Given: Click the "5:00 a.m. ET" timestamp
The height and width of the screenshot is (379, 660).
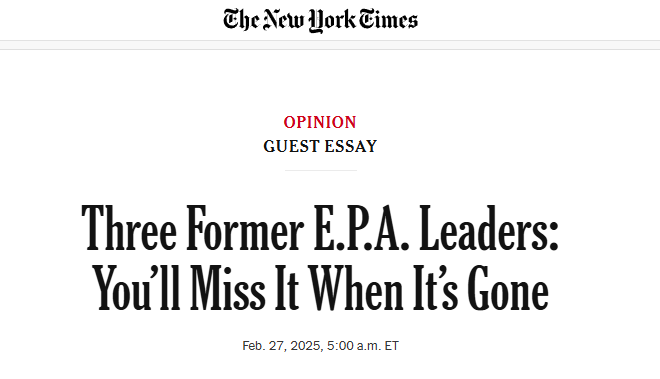Looking at the screenshot, I should [362, 346].
